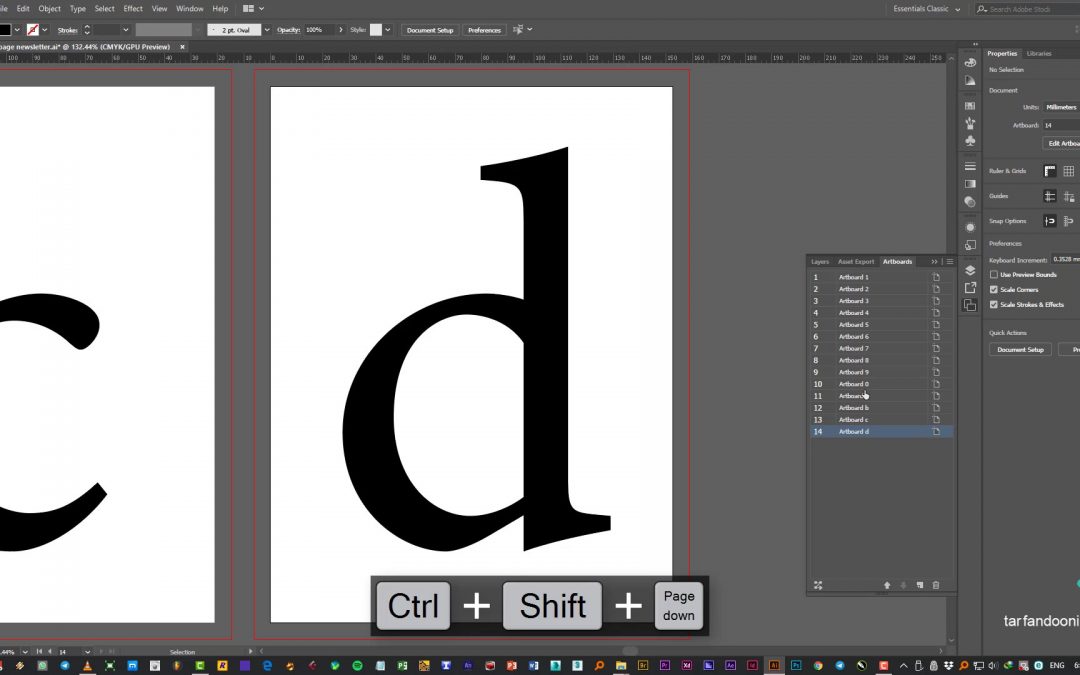
Task: Open the stroke weight dropdown arrow
Action: 125,30
